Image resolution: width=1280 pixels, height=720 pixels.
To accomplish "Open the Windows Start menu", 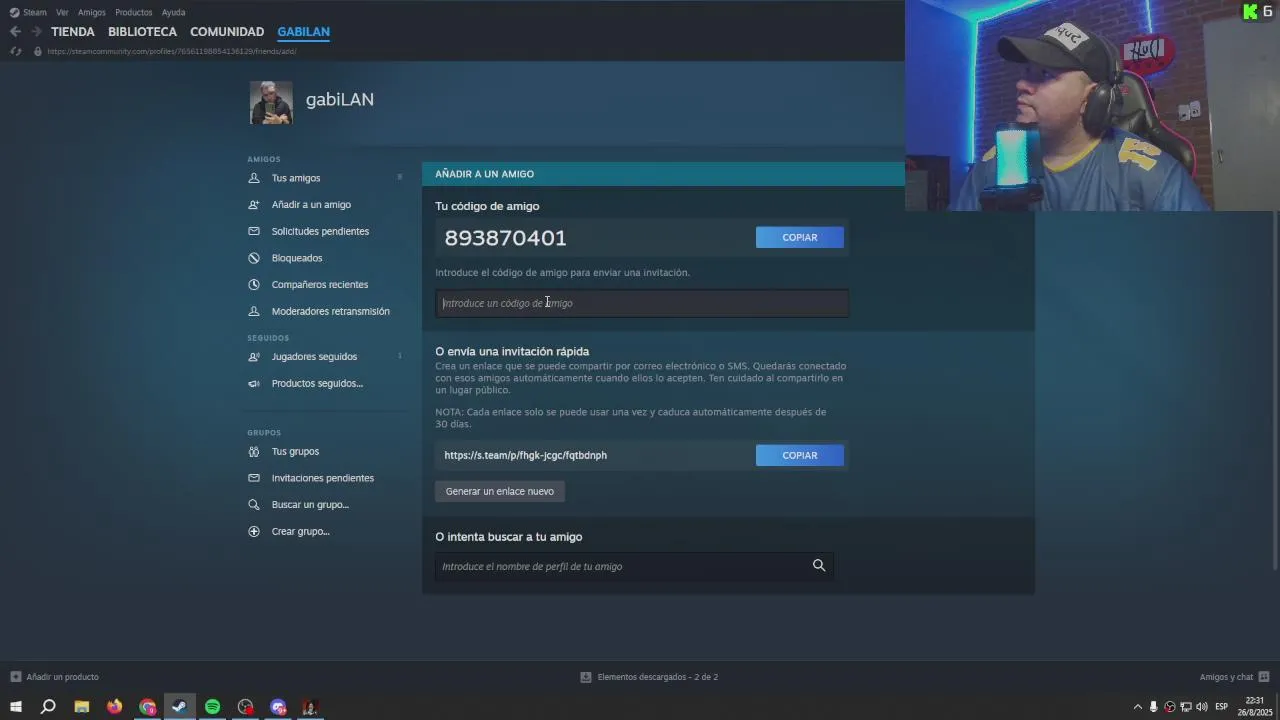I will [x=16, y=707].
